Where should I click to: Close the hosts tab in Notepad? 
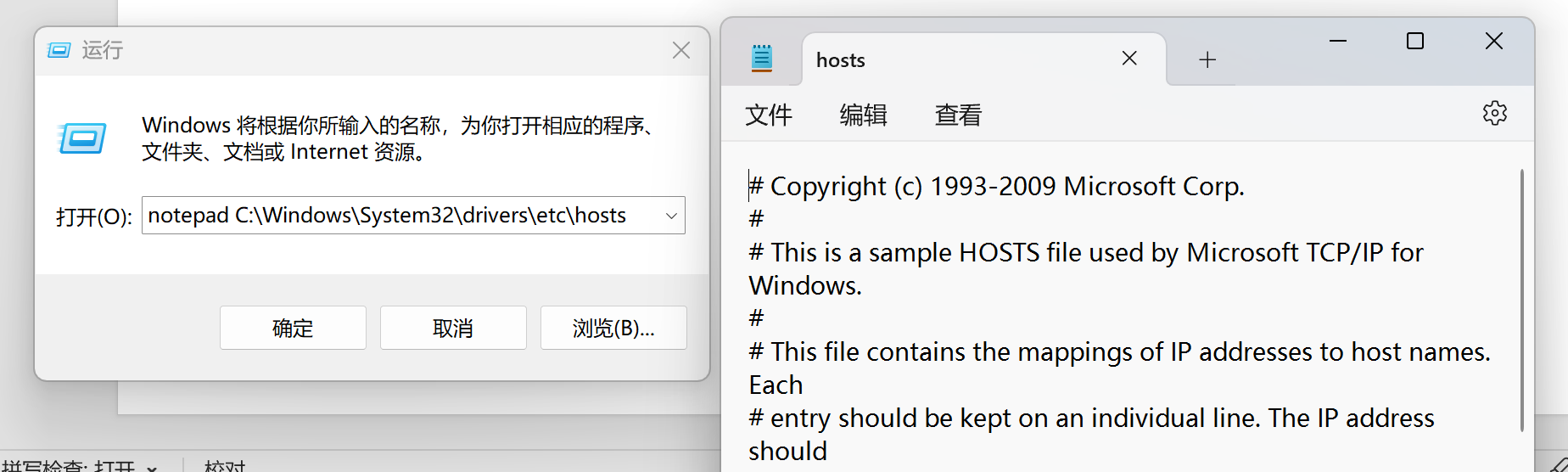point(1129,59)
